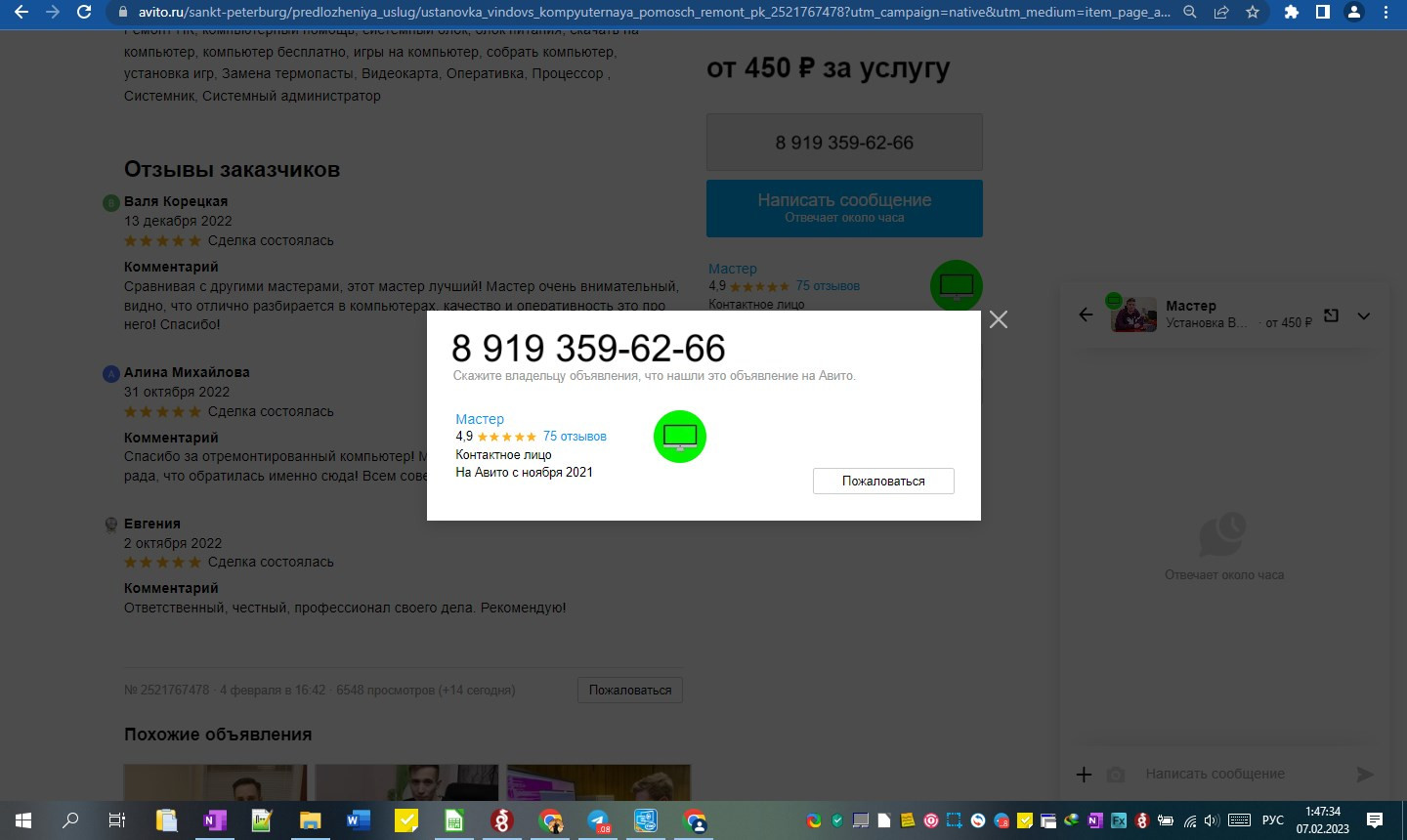Open the Task View taskbar icon
This screenshot has height=840, width=1407.
pos(117,820)
